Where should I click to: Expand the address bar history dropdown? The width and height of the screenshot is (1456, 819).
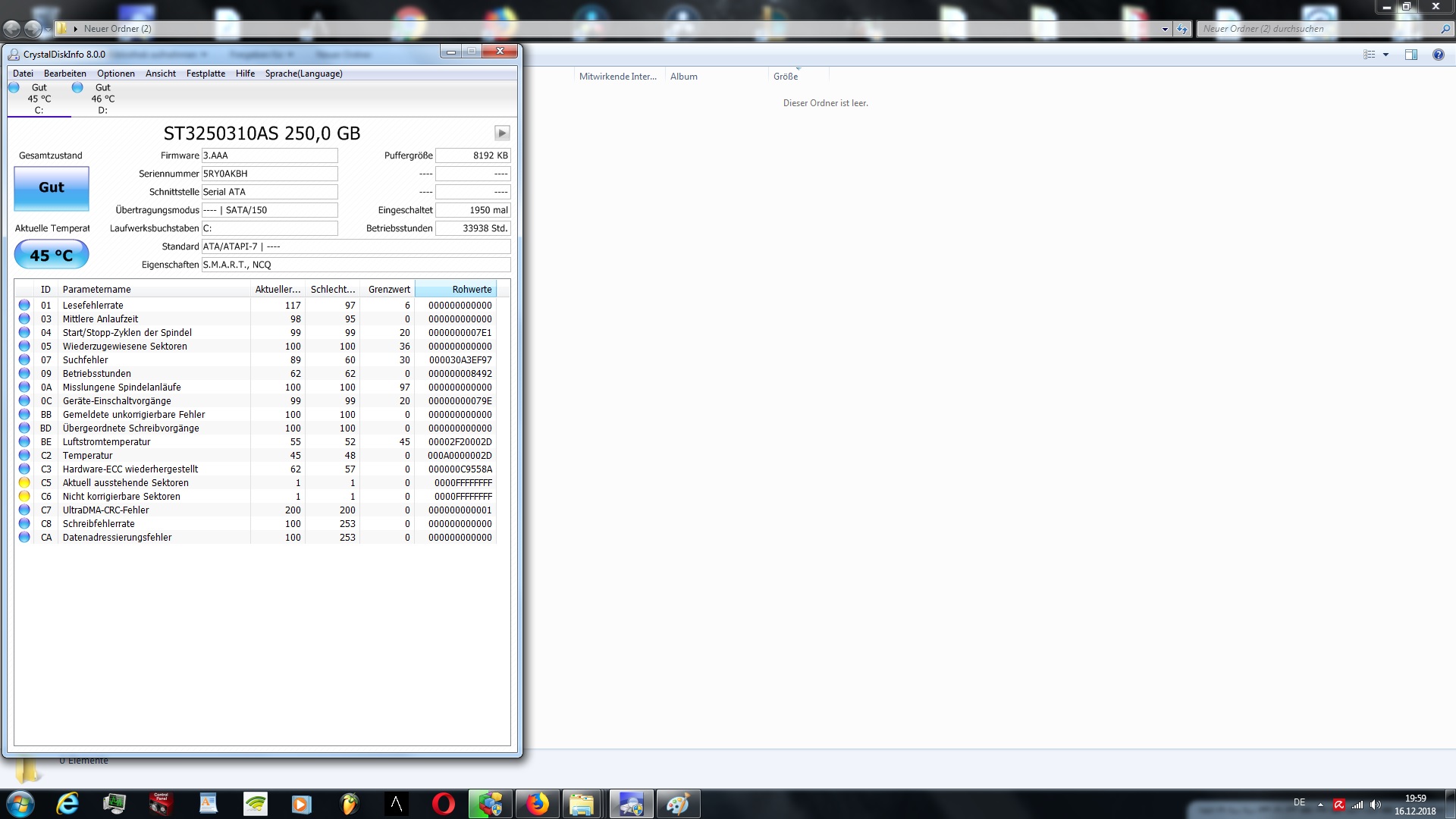click(x=1165, y=30)
